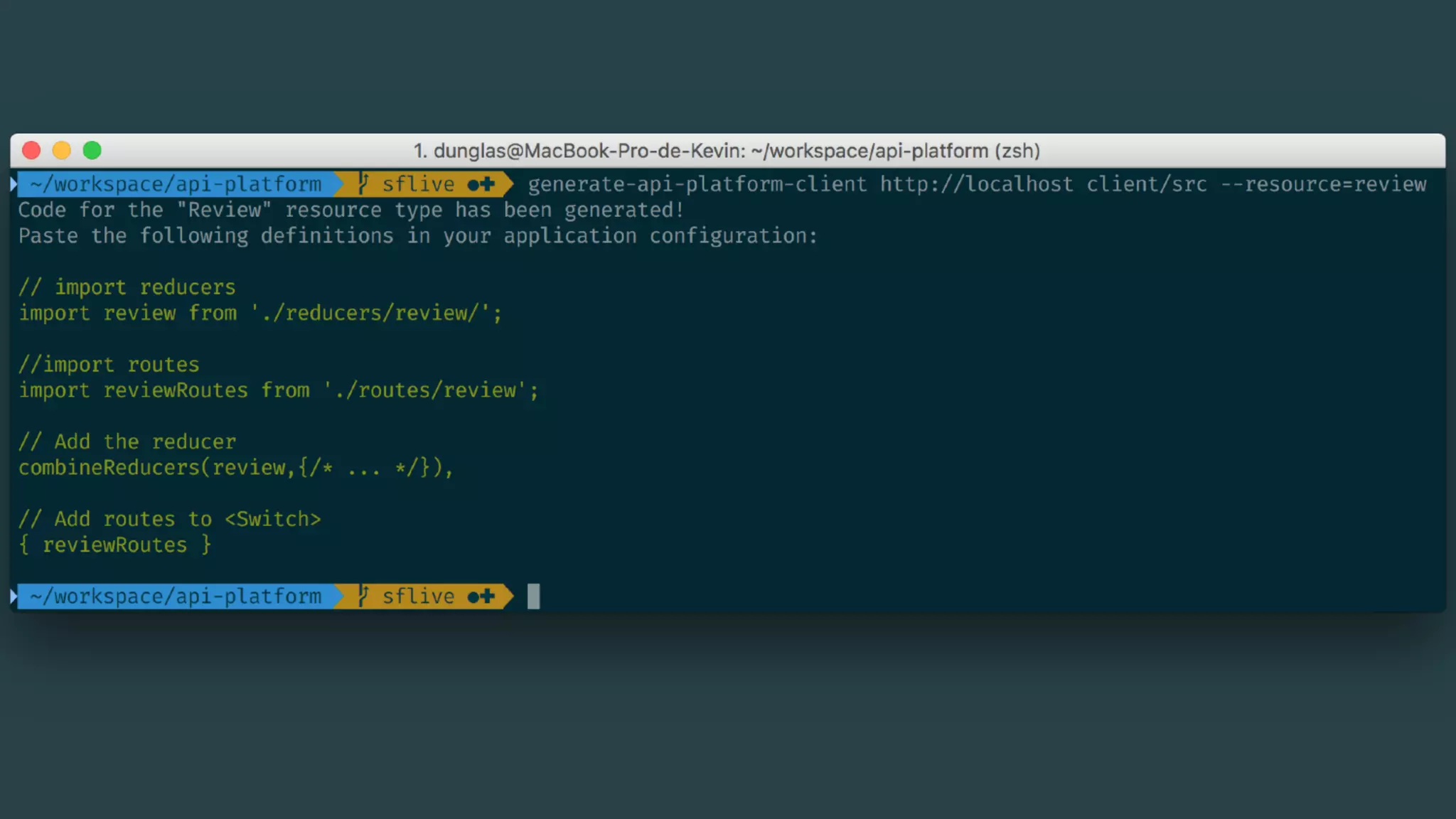Click the git status dot-plus icon in top prompt

click(x=481, y=184)
